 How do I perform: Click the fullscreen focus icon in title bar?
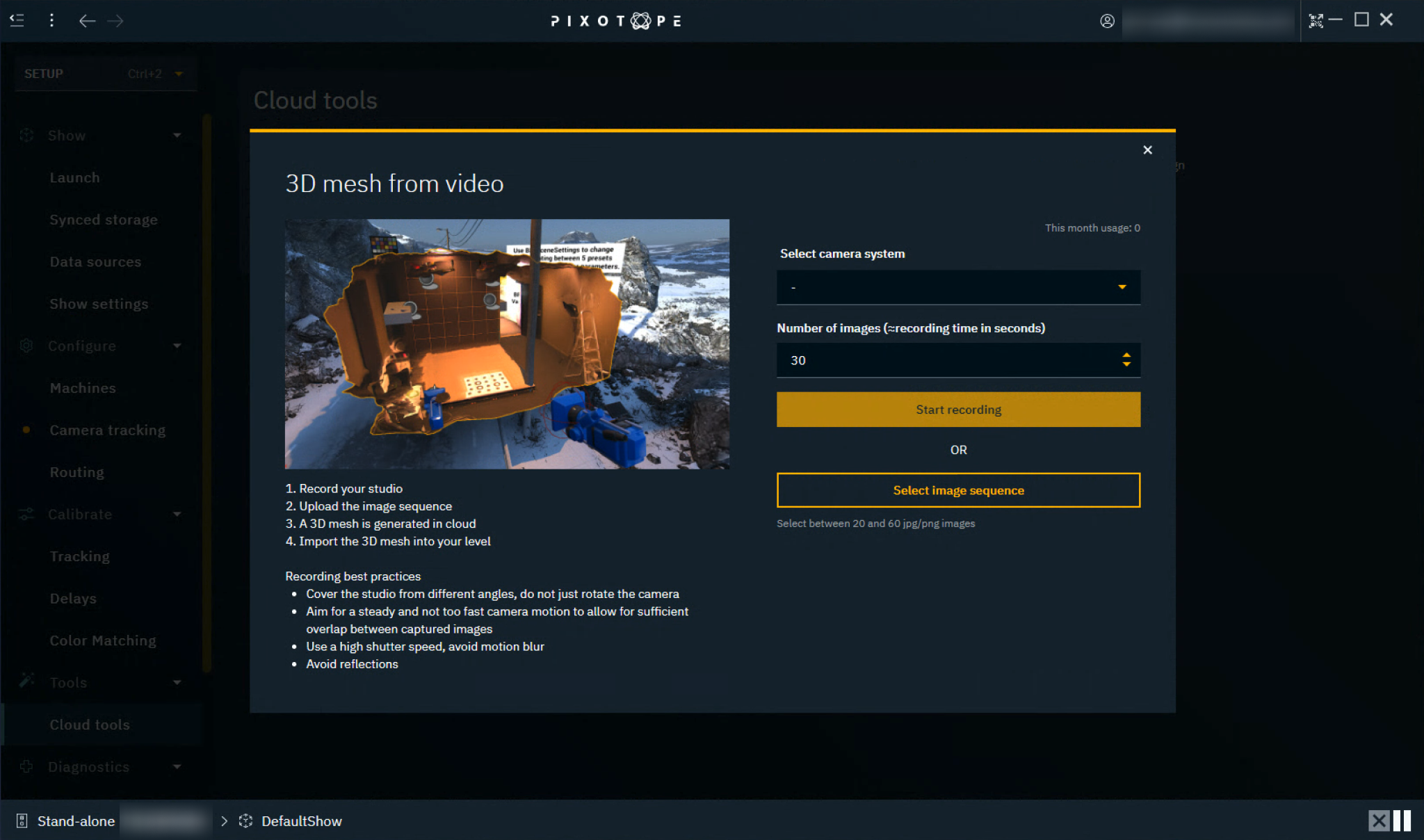click(x=1316, y=21)
